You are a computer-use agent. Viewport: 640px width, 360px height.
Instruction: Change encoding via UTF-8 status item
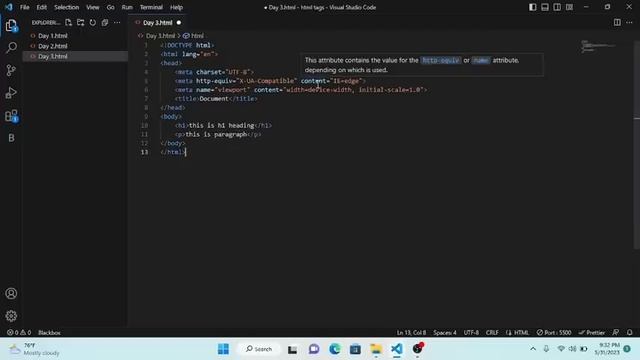471,333
